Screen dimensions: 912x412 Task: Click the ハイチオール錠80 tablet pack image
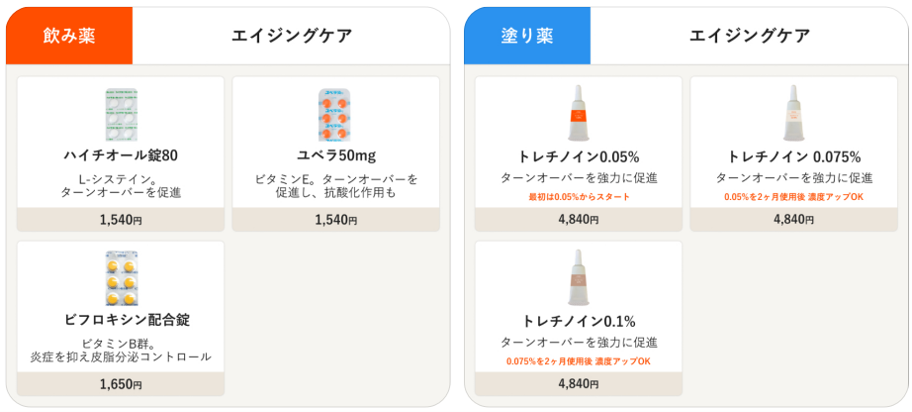pos(121,115)
